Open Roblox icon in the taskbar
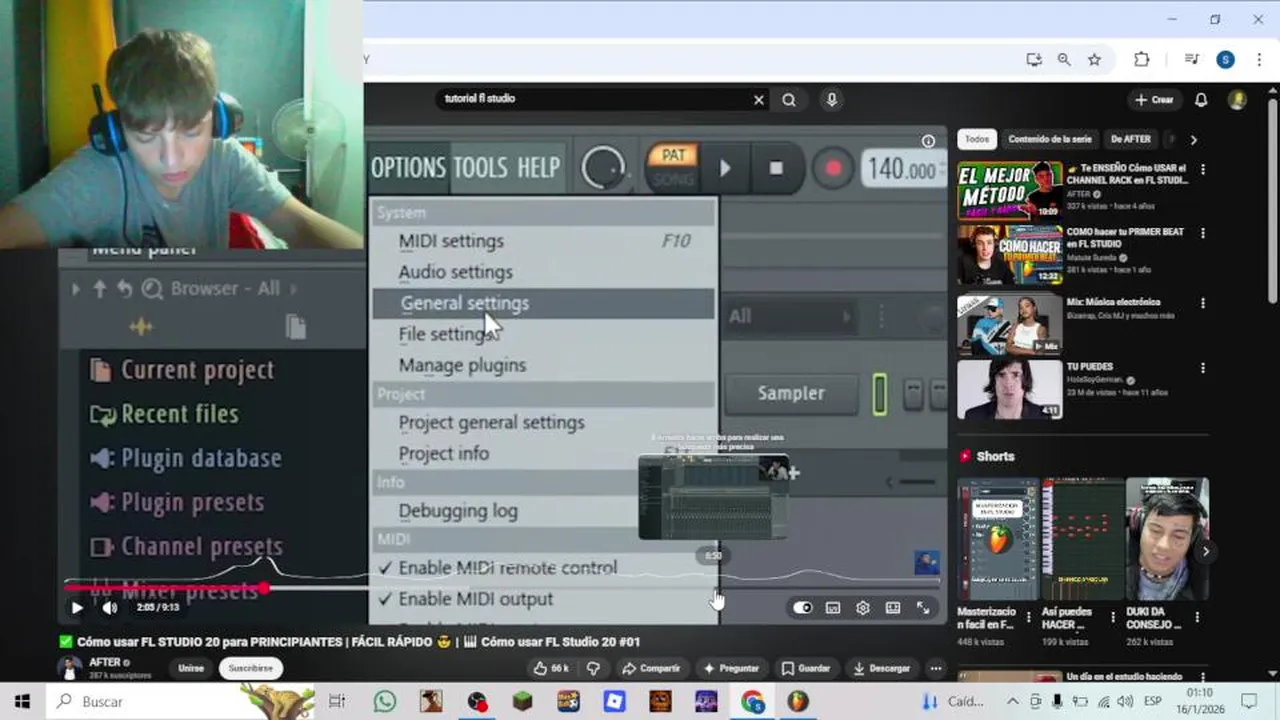Image resolution: width=1280 pixels, height=720 pixels. pyautogui.click(x=614, y=702)
